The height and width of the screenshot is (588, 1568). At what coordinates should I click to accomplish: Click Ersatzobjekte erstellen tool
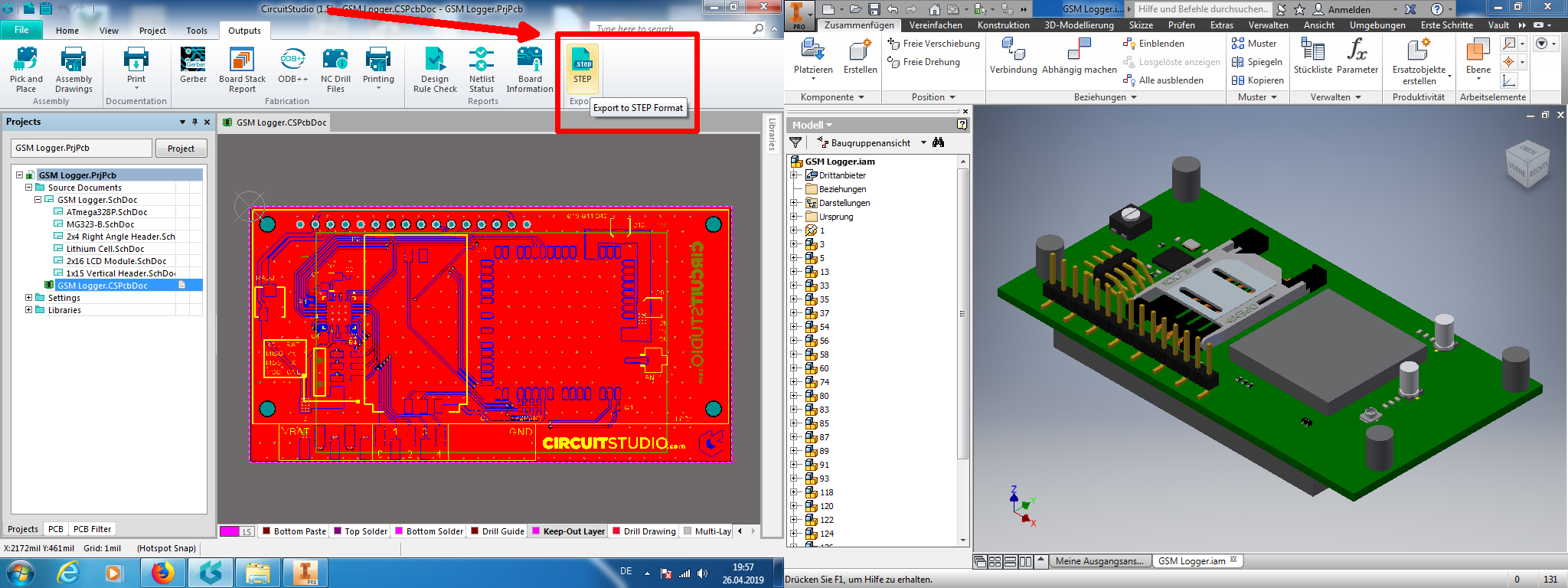click(1419, 61)
